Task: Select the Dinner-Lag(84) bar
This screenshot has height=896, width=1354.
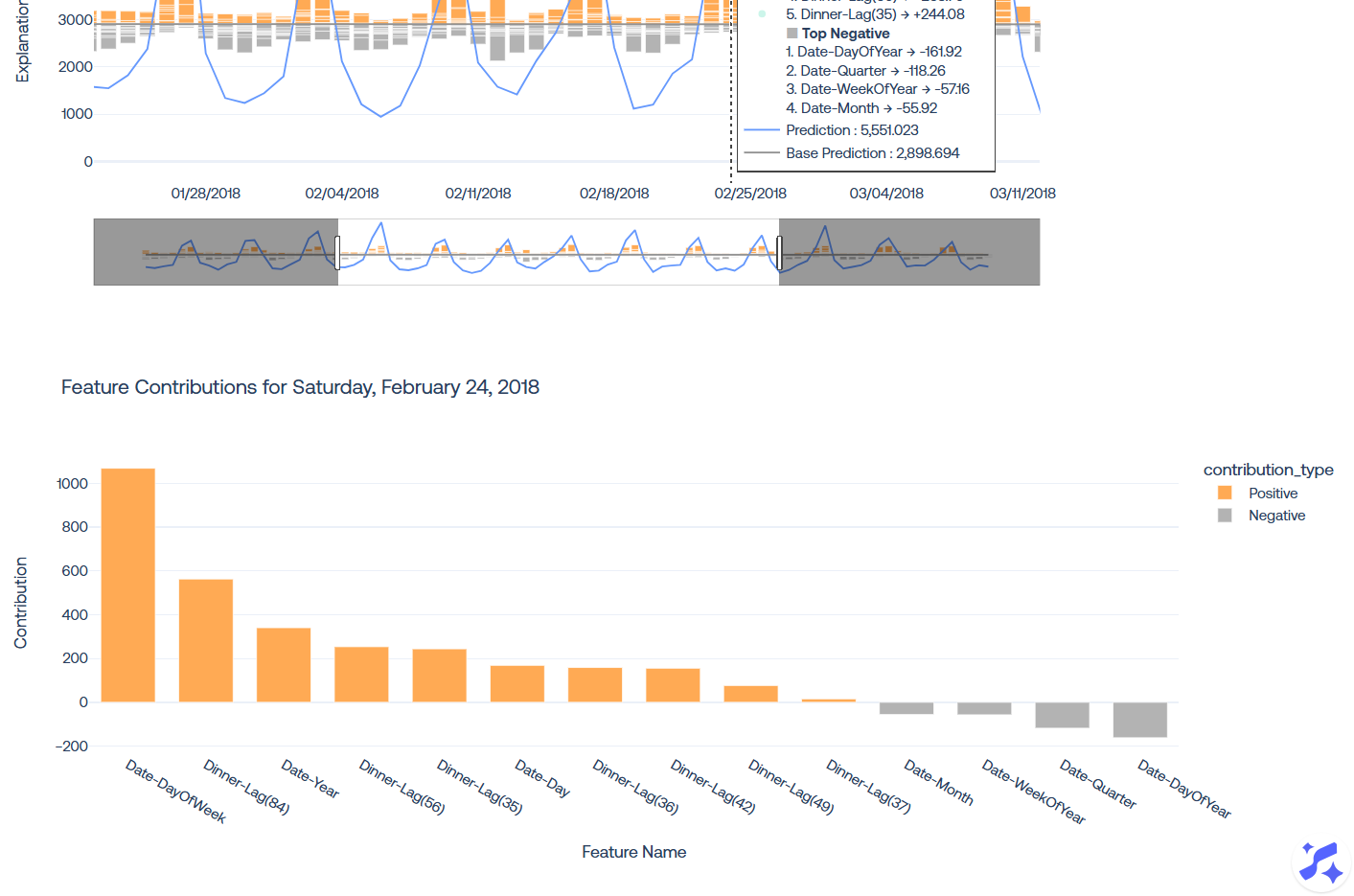Action: pos(206,640)
